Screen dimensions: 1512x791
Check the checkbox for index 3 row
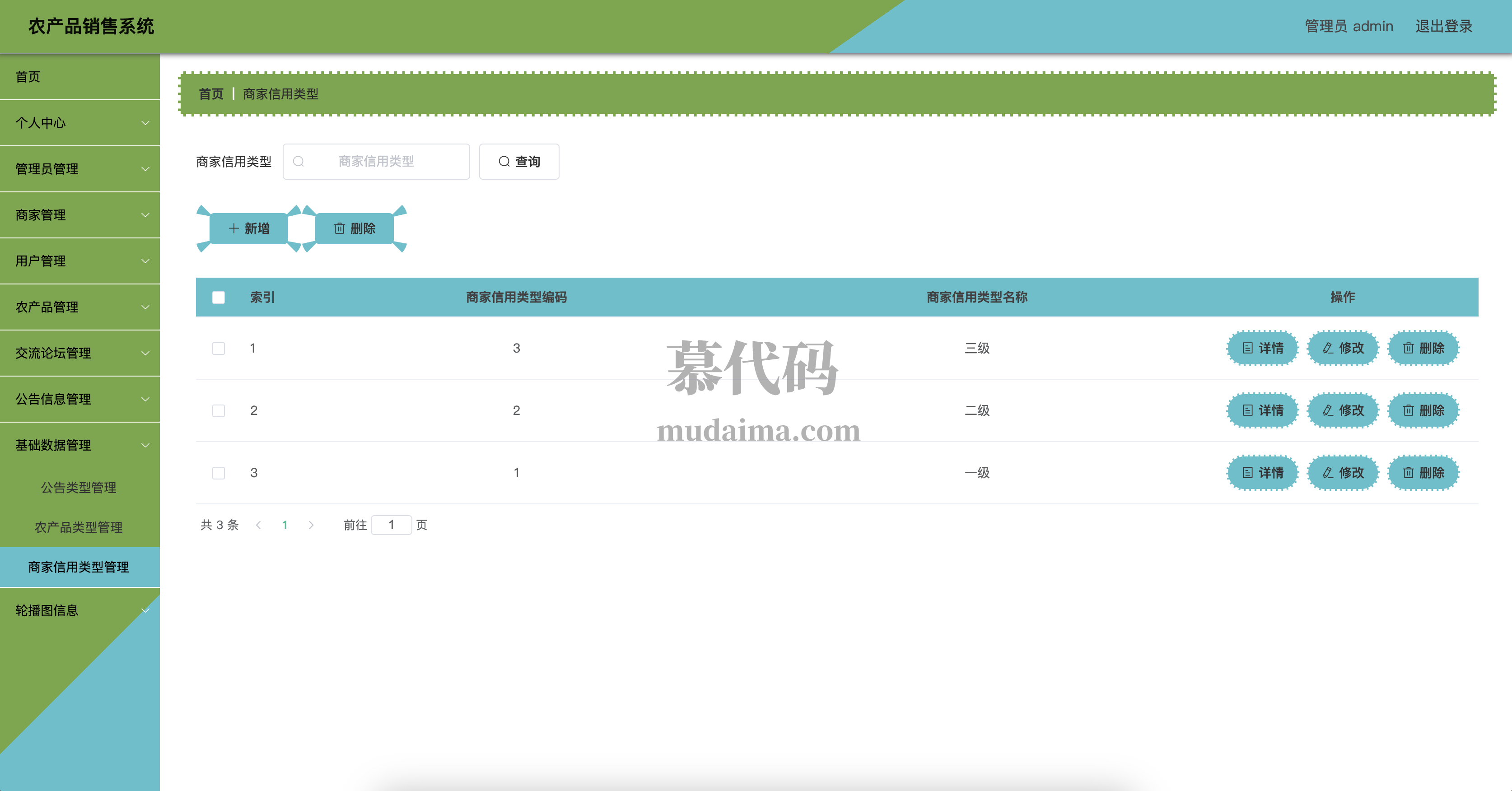tap(218, 473)
